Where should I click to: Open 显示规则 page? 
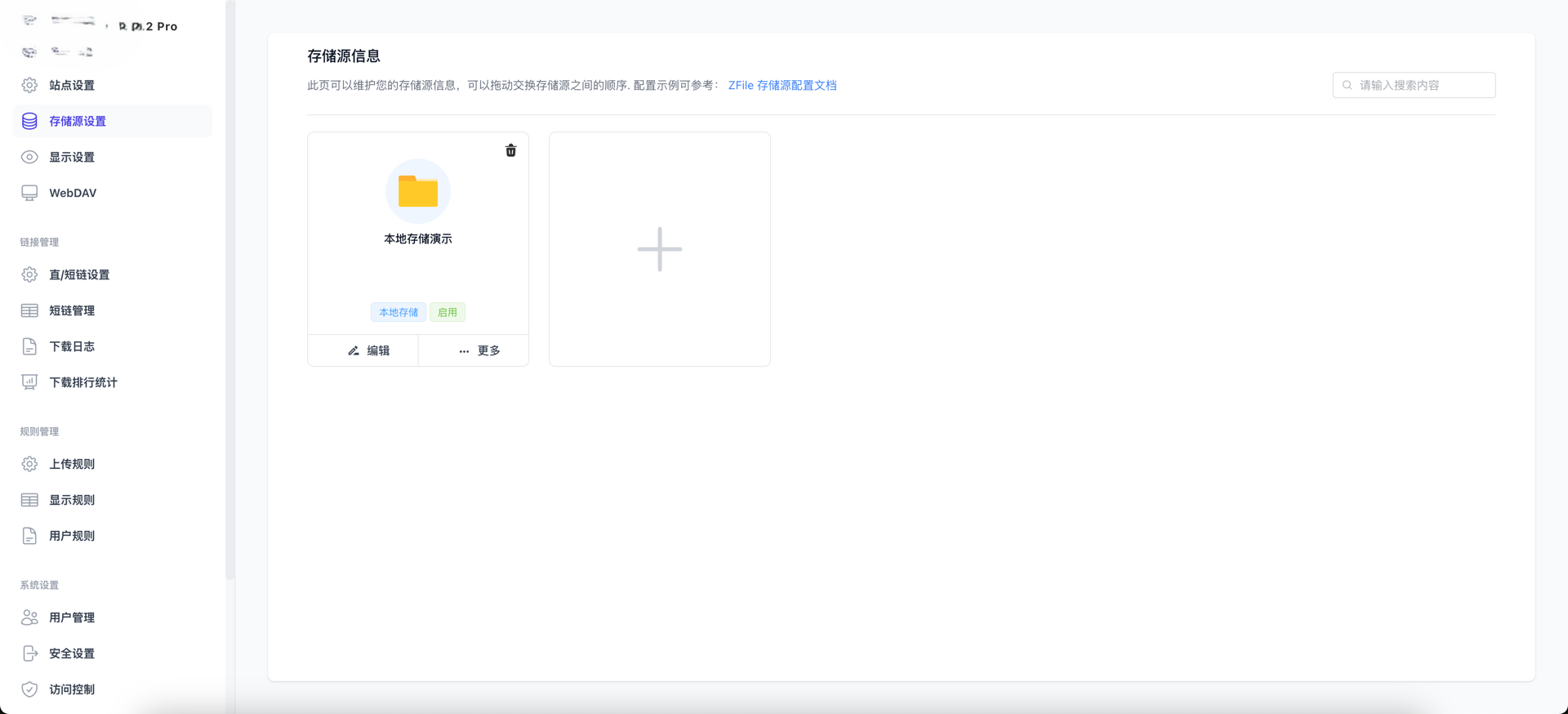[113, 500]
